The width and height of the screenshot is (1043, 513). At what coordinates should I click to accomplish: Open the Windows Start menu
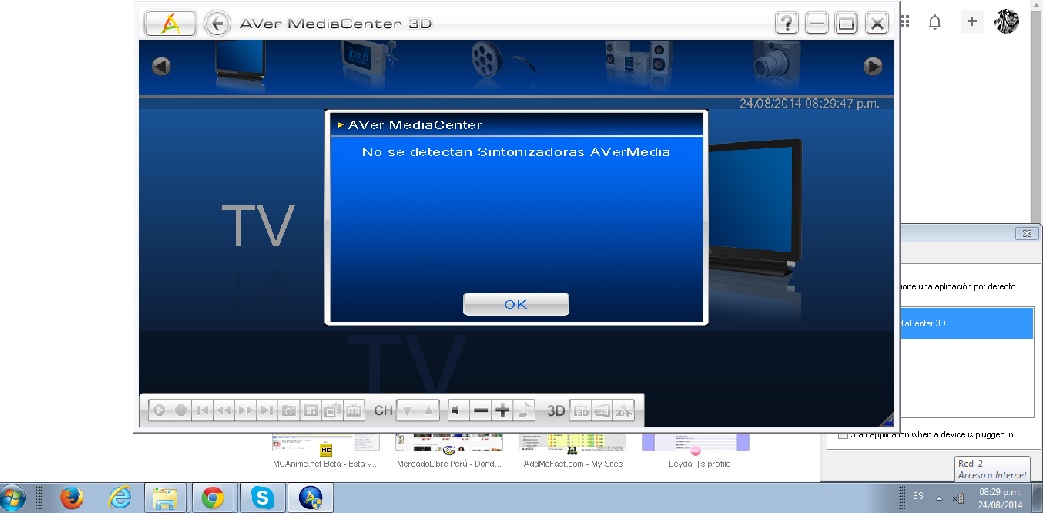tap(12, 498)
